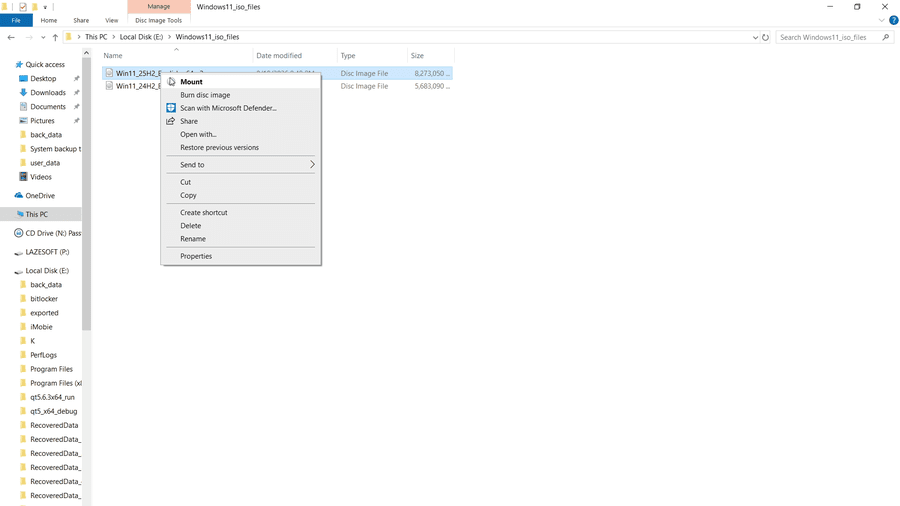Open exported folder in sidebar
Screen dimensions: 900x506
(44, 313)
